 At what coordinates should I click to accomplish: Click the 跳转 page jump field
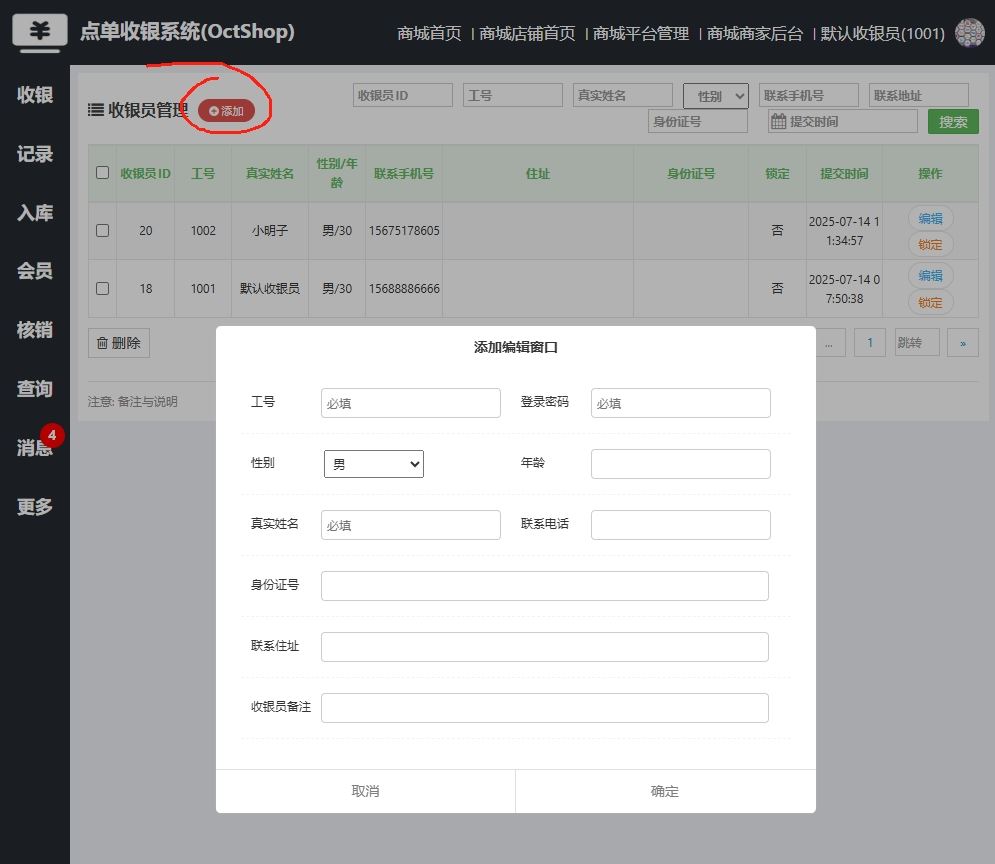pyautogui.click(x=917, y=343)
